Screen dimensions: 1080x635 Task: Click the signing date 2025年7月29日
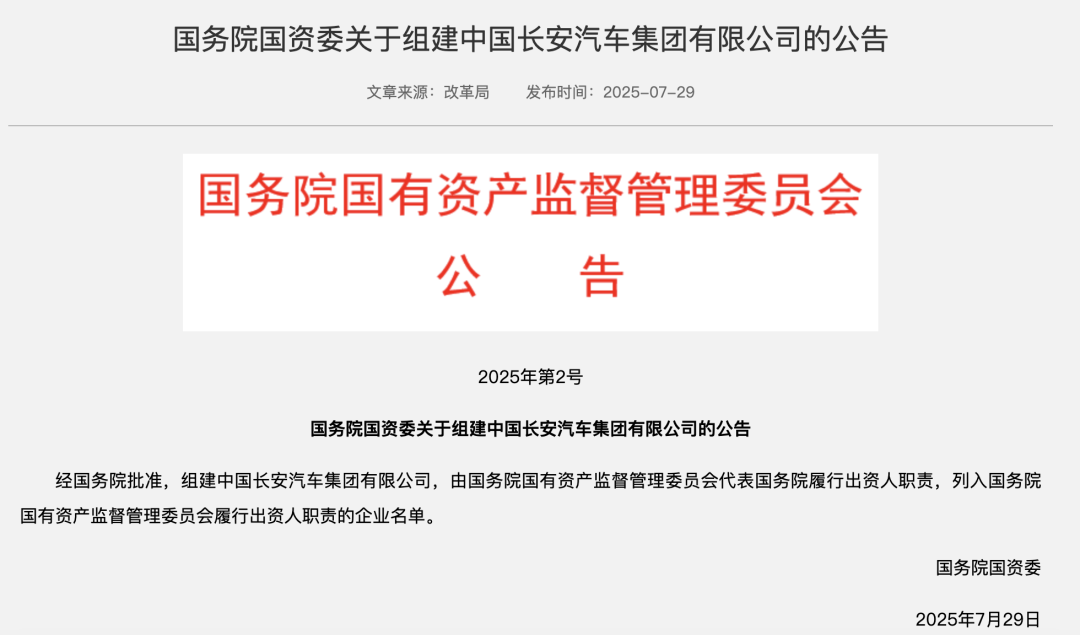[x=978, y=620]
